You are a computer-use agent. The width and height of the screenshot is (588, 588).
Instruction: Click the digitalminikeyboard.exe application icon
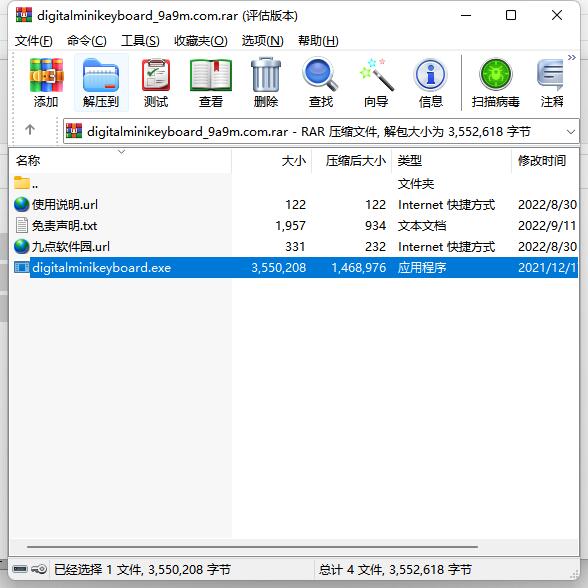[x=21, y=267]
